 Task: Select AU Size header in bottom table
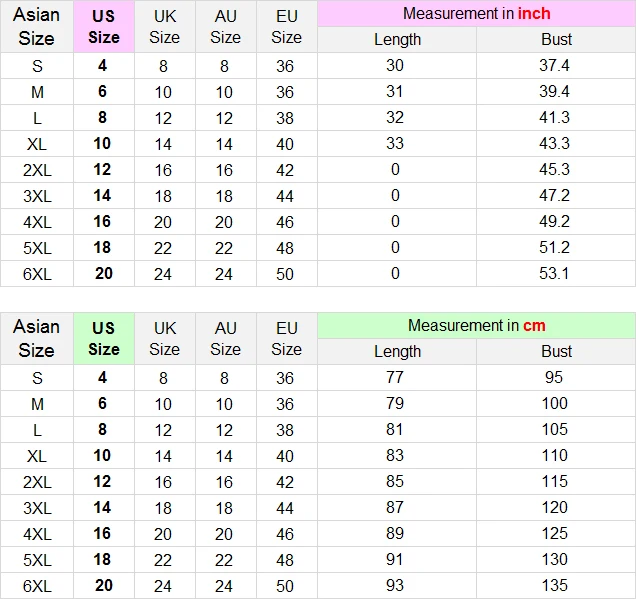[226, 339]
